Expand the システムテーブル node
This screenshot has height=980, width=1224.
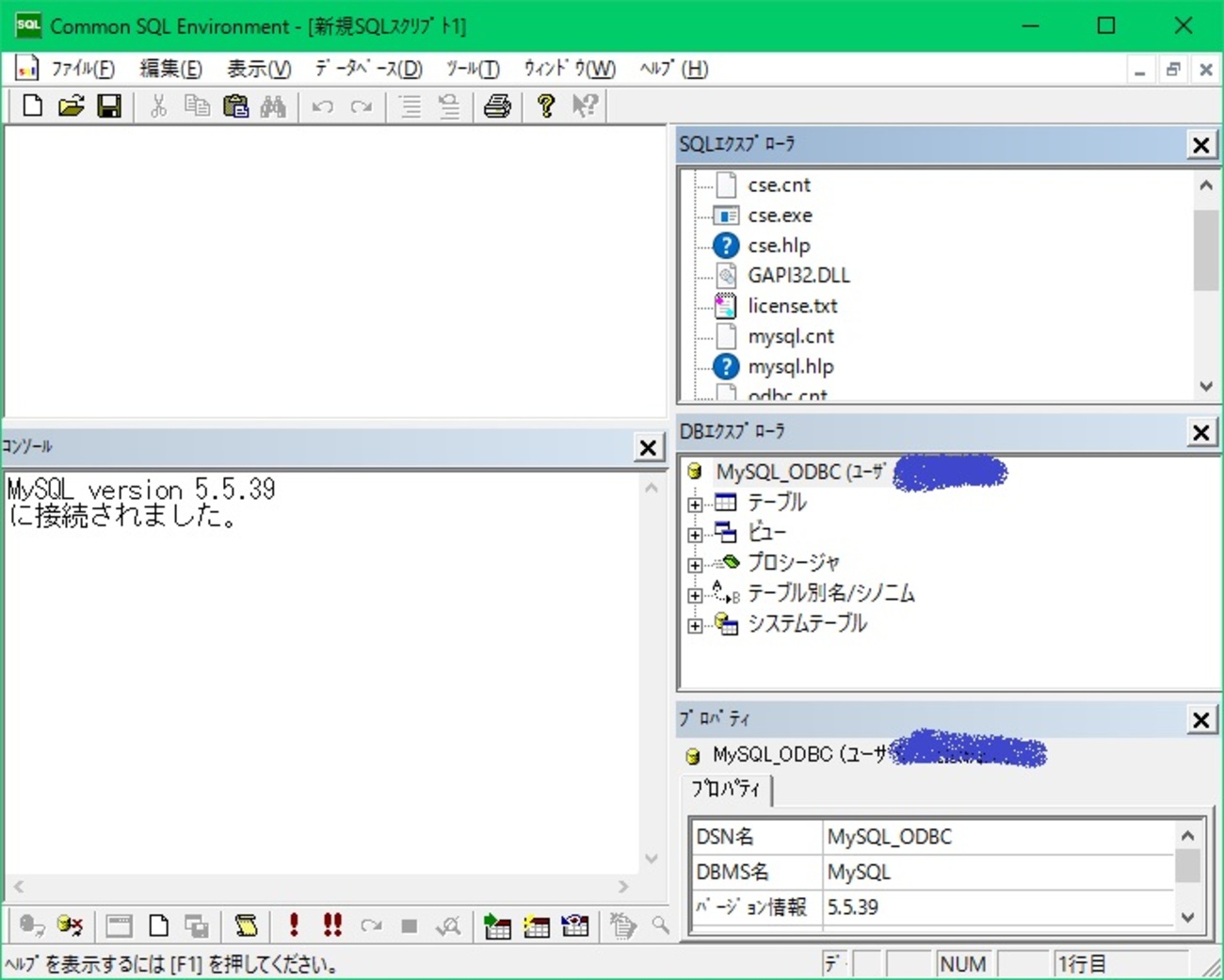coord(695,624)
